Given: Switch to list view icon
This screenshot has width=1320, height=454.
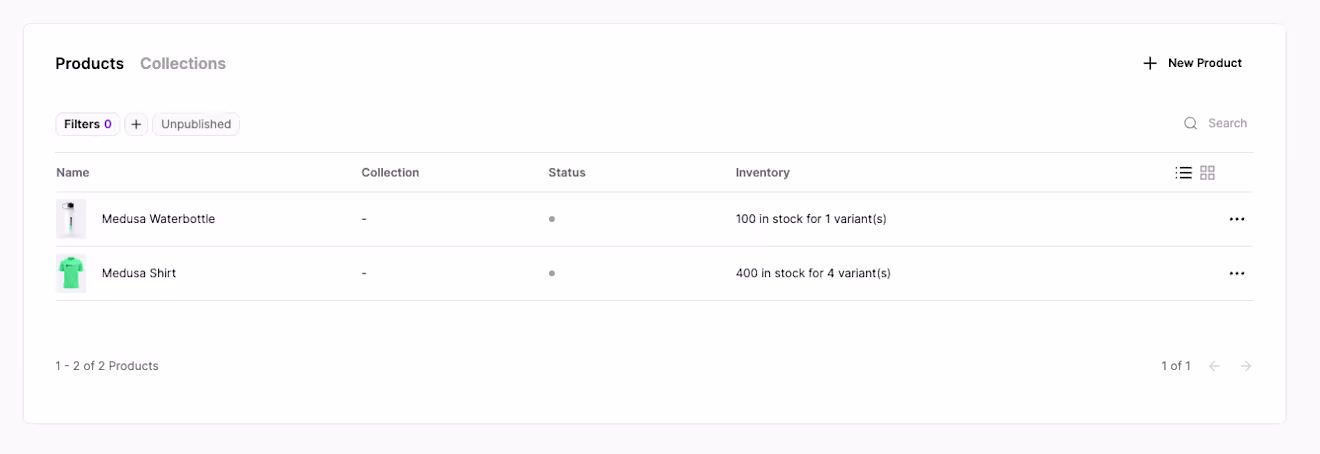Looking at the screenshot, I should tap(1183, 173).
